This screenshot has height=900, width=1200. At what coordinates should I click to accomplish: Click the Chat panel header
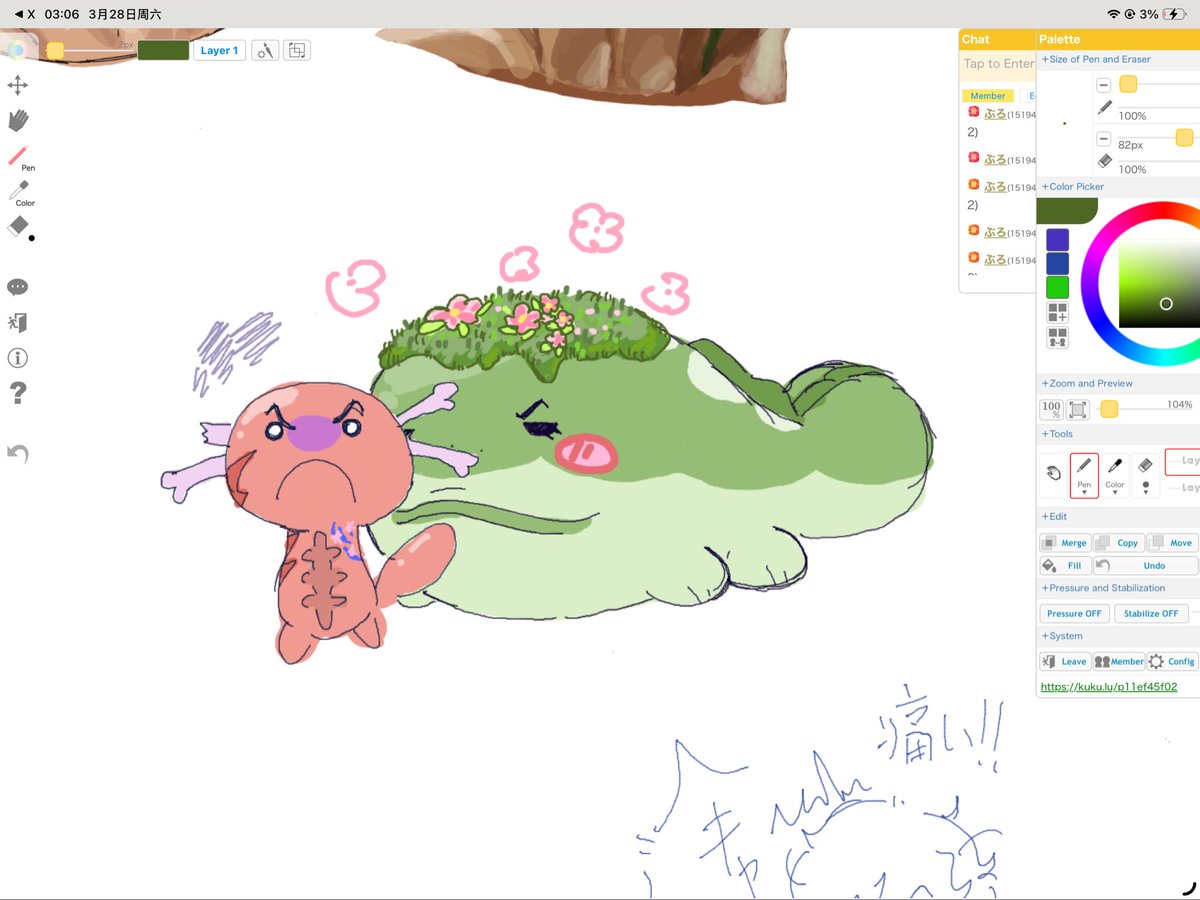coord(996,39)
